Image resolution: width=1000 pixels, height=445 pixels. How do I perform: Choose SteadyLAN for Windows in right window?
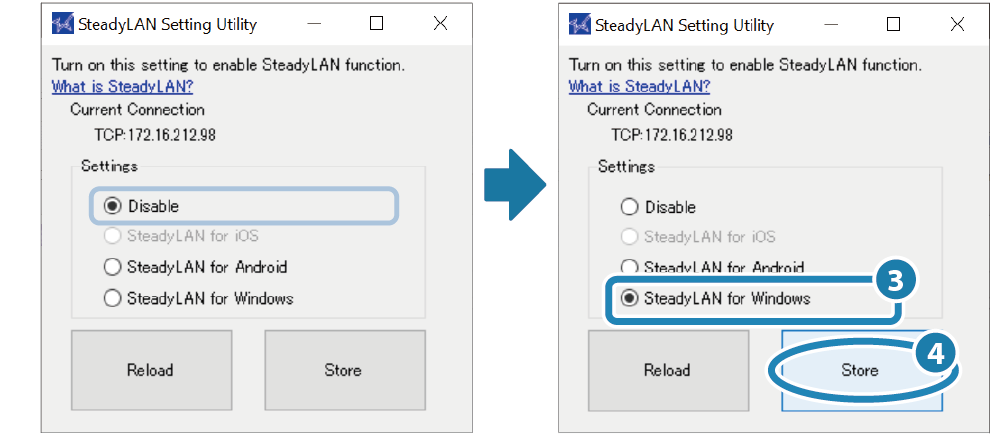tap(629, 298)
